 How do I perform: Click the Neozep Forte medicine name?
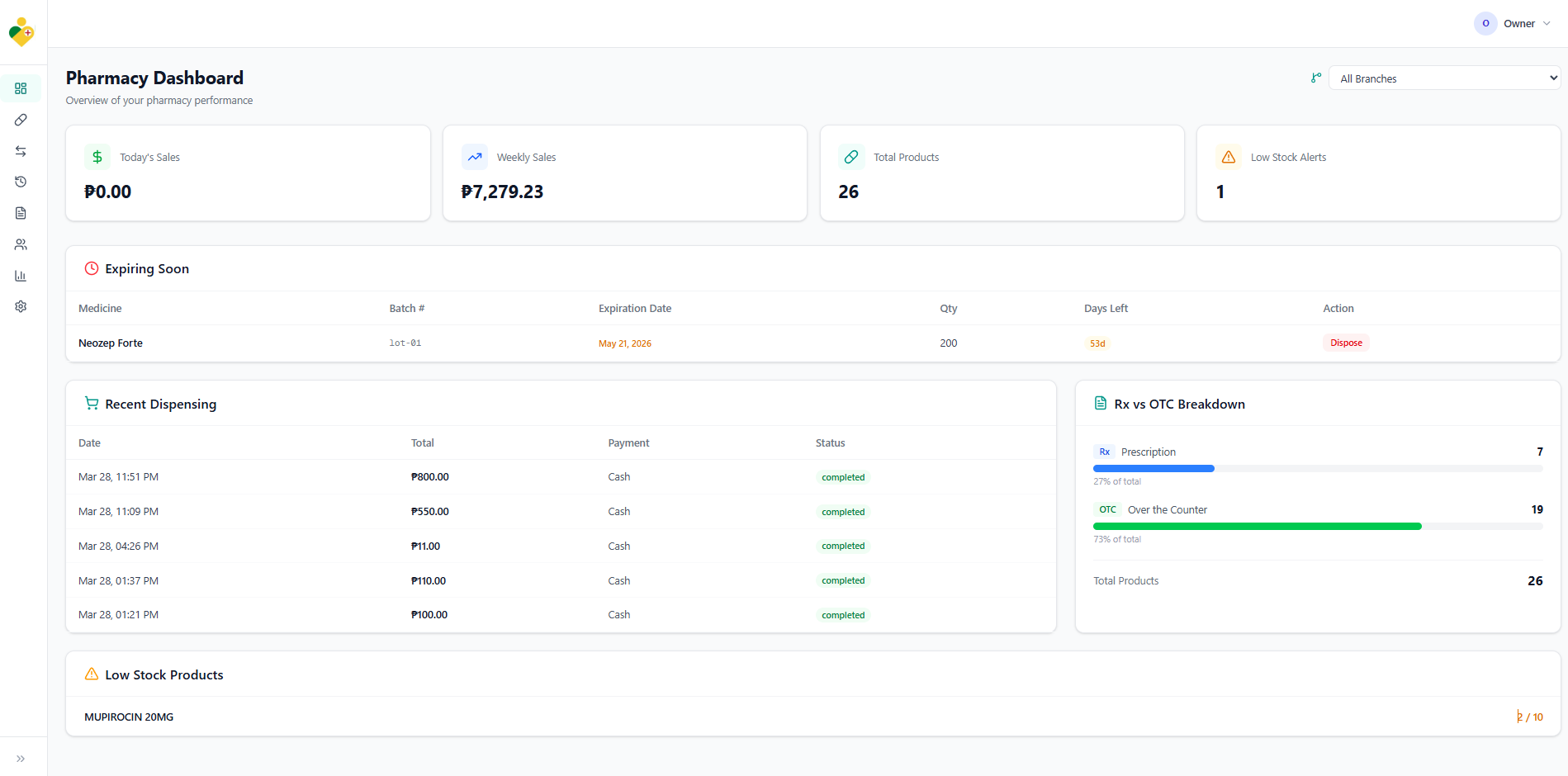(111, 343)
